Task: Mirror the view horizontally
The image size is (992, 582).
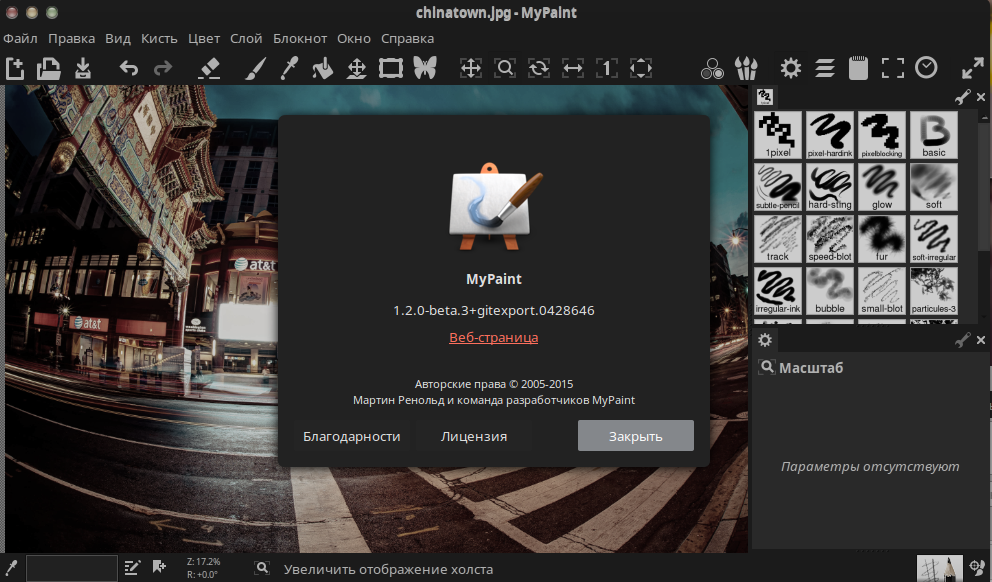Action: click(x=573, y=68)
